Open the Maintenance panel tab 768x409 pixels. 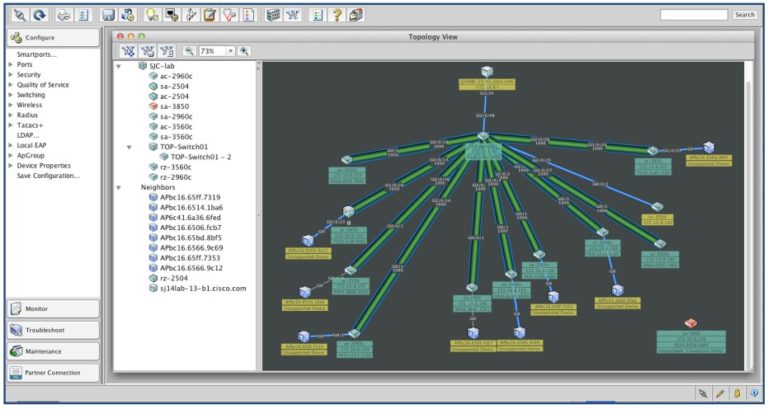(53, 351)
